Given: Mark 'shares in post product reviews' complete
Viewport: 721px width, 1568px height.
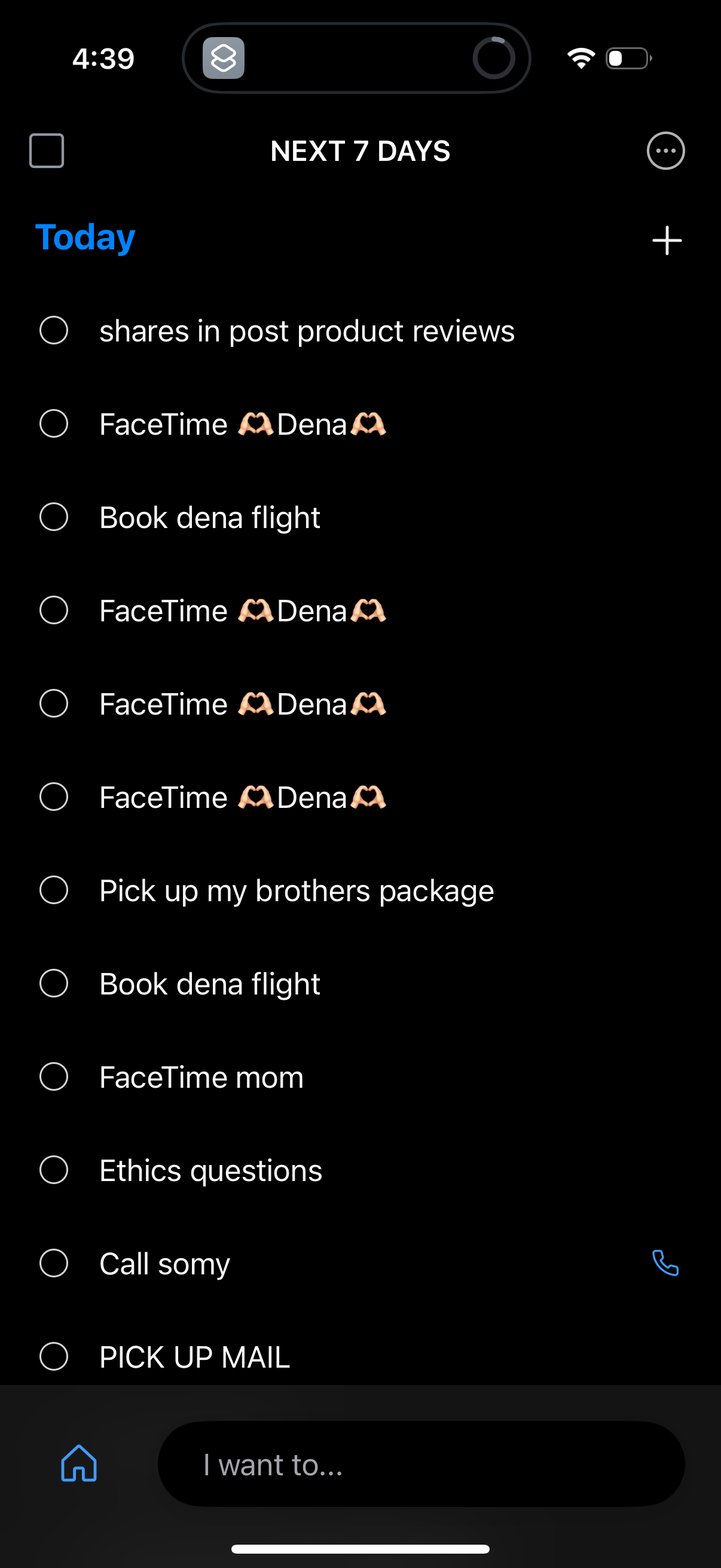Looking at the screenshot, I should (54, 331).
